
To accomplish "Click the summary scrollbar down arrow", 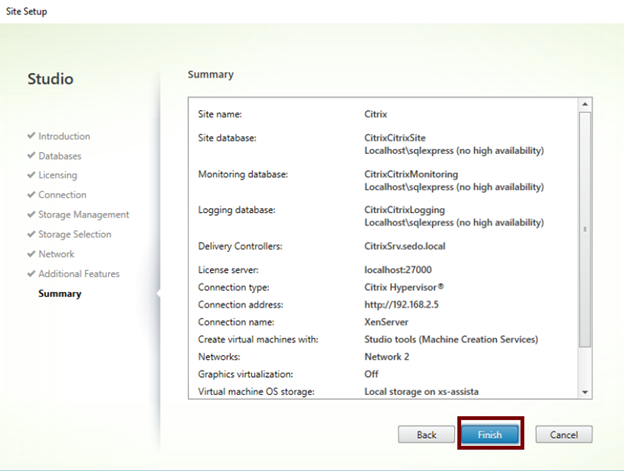I will click(x=585, y=392).
